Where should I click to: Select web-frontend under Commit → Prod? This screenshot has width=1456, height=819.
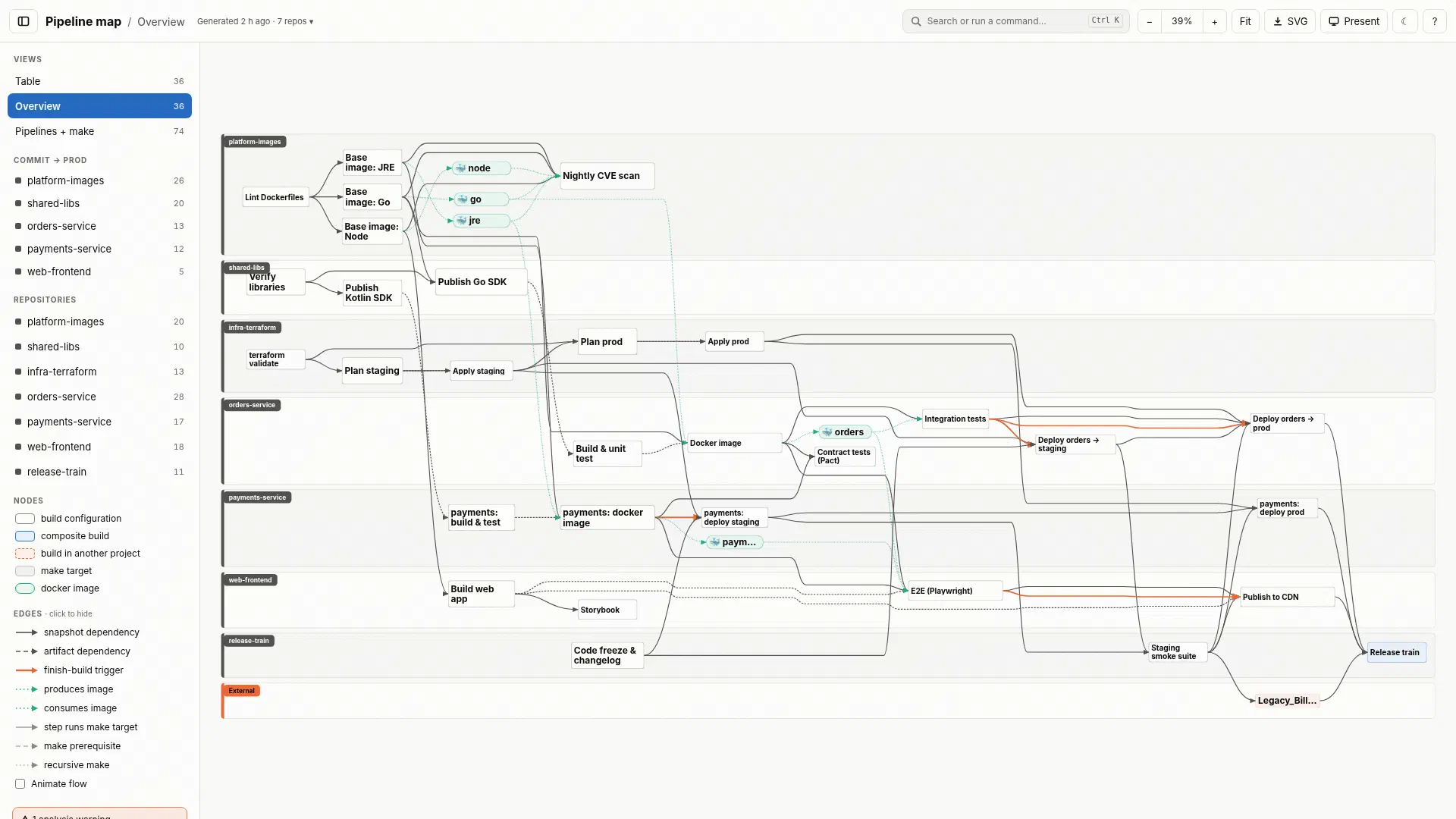click(99, 271)
